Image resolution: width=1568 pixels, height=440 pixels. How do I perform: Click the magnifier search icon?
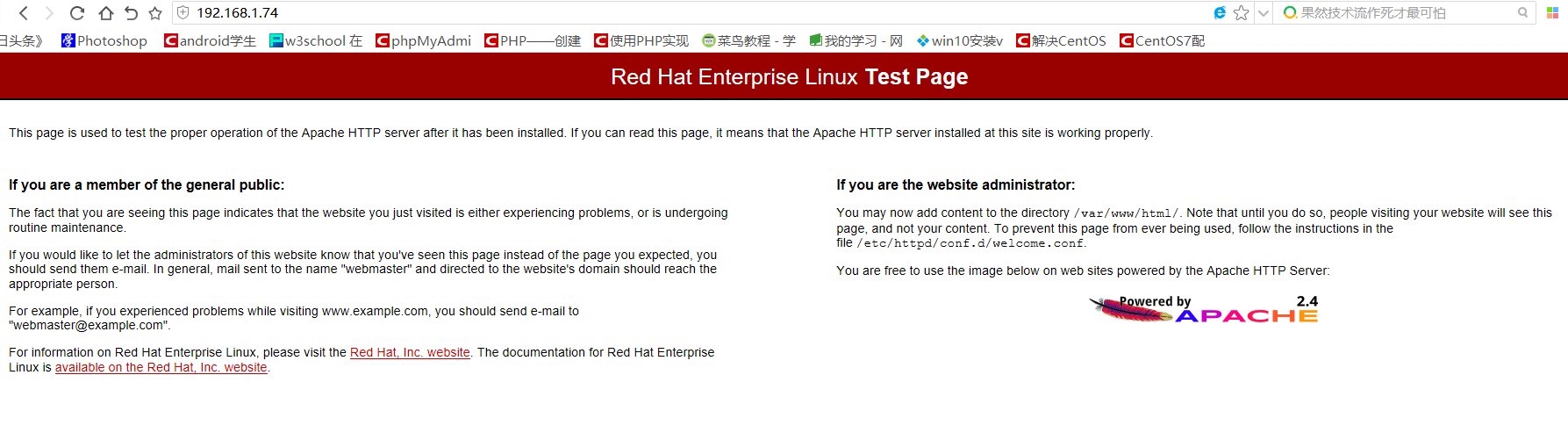click(1522, 12)
